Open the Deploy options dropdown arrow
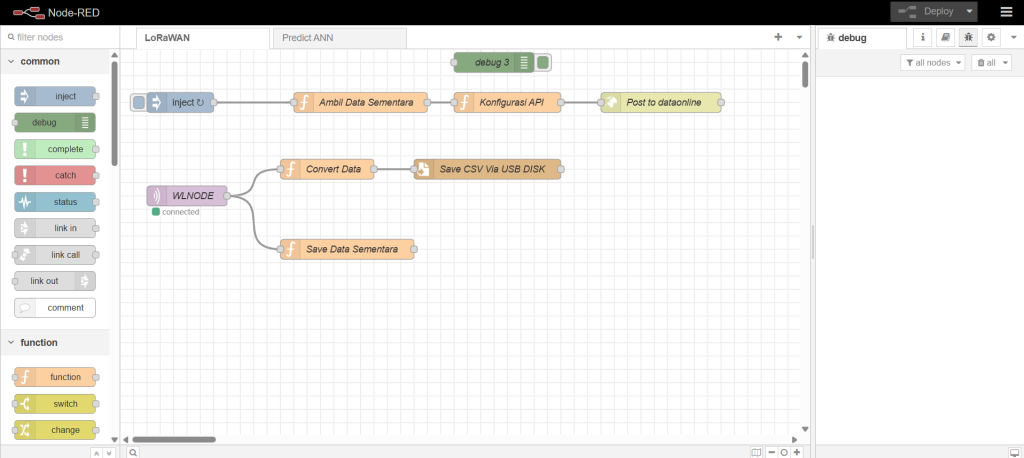1024x458 pixels. click(x=970, y=12)
